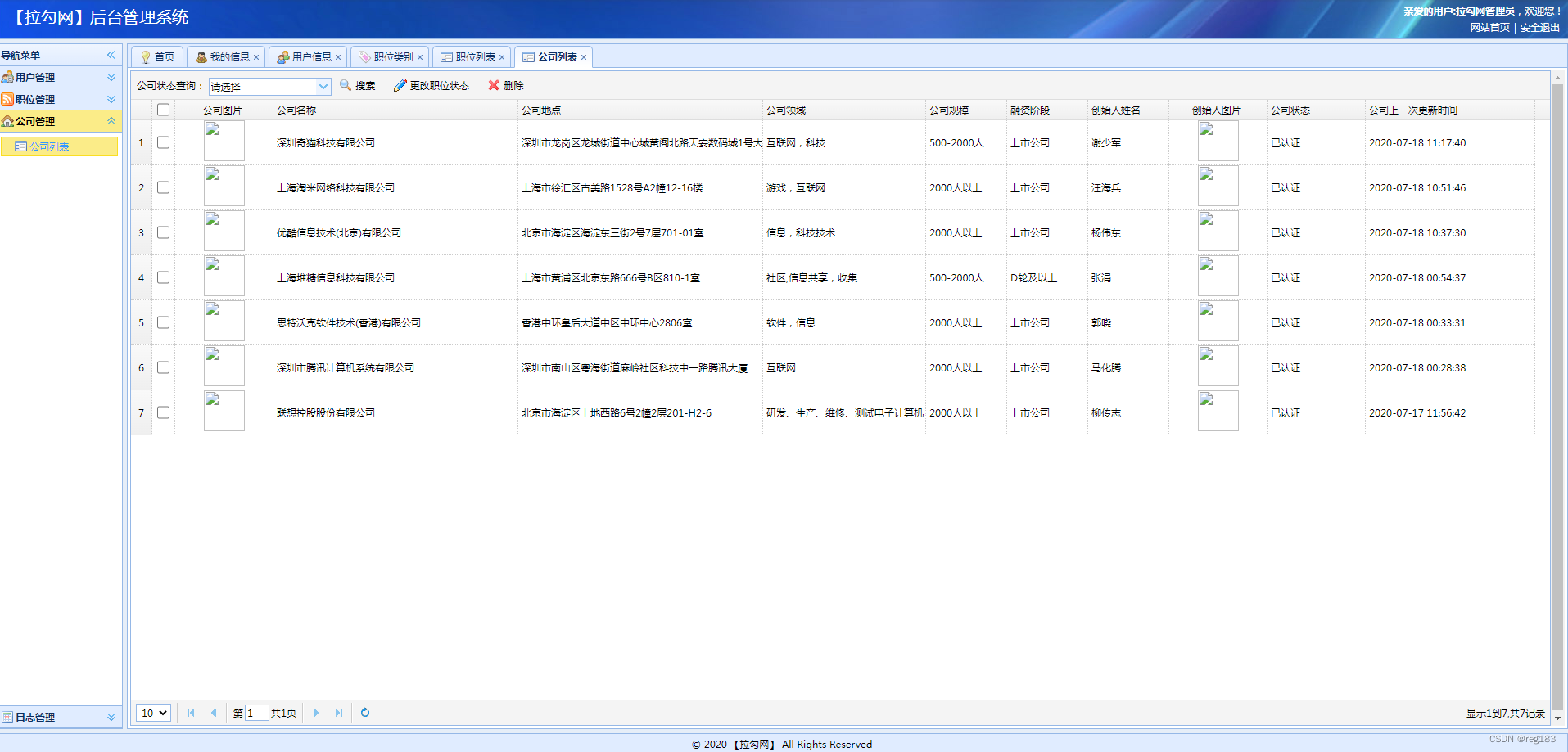Collapse the 公司管理 accordion section
1568x752 pixels.
pos(111,121)
